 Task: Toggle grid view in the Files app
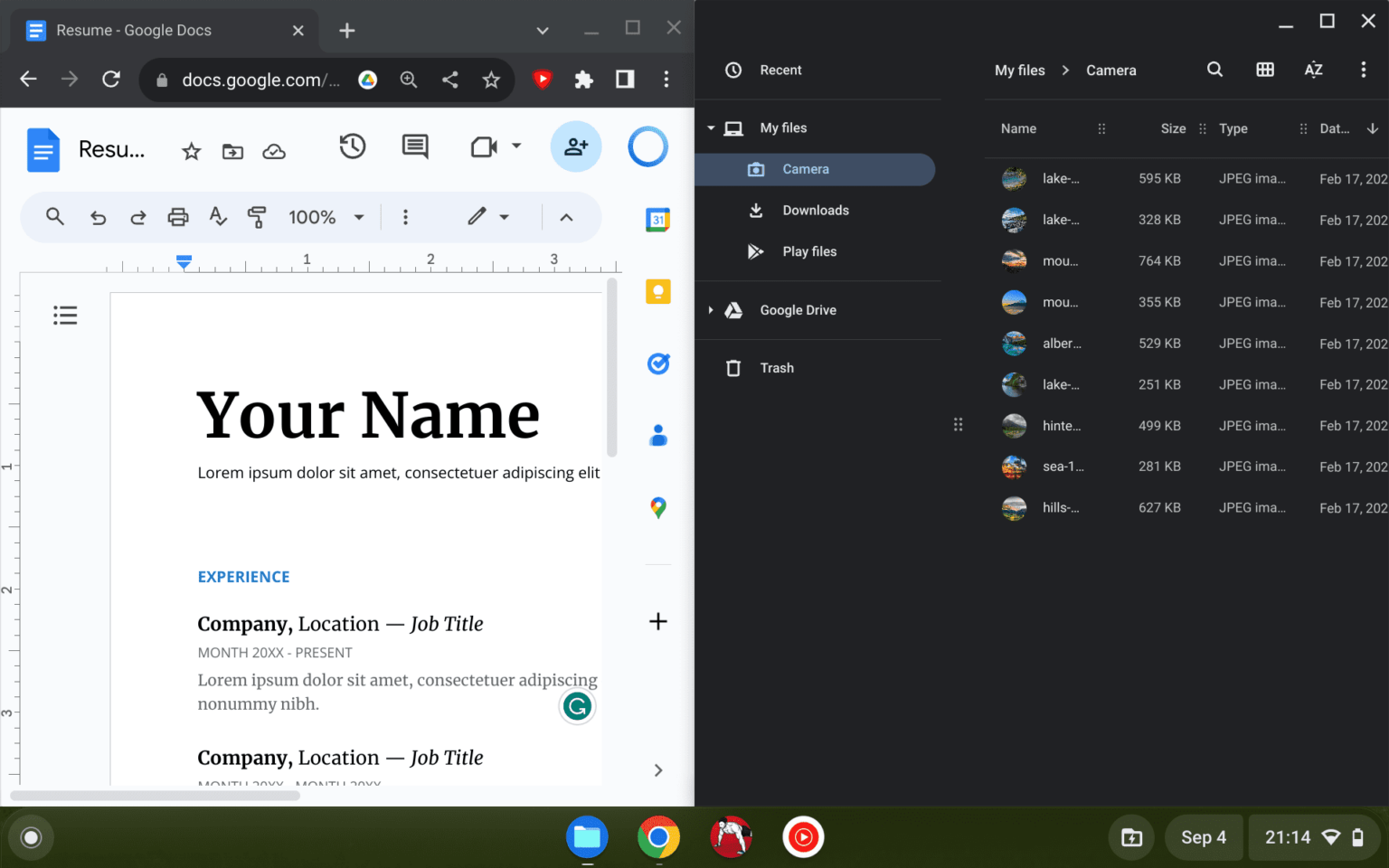[1264, 70]
